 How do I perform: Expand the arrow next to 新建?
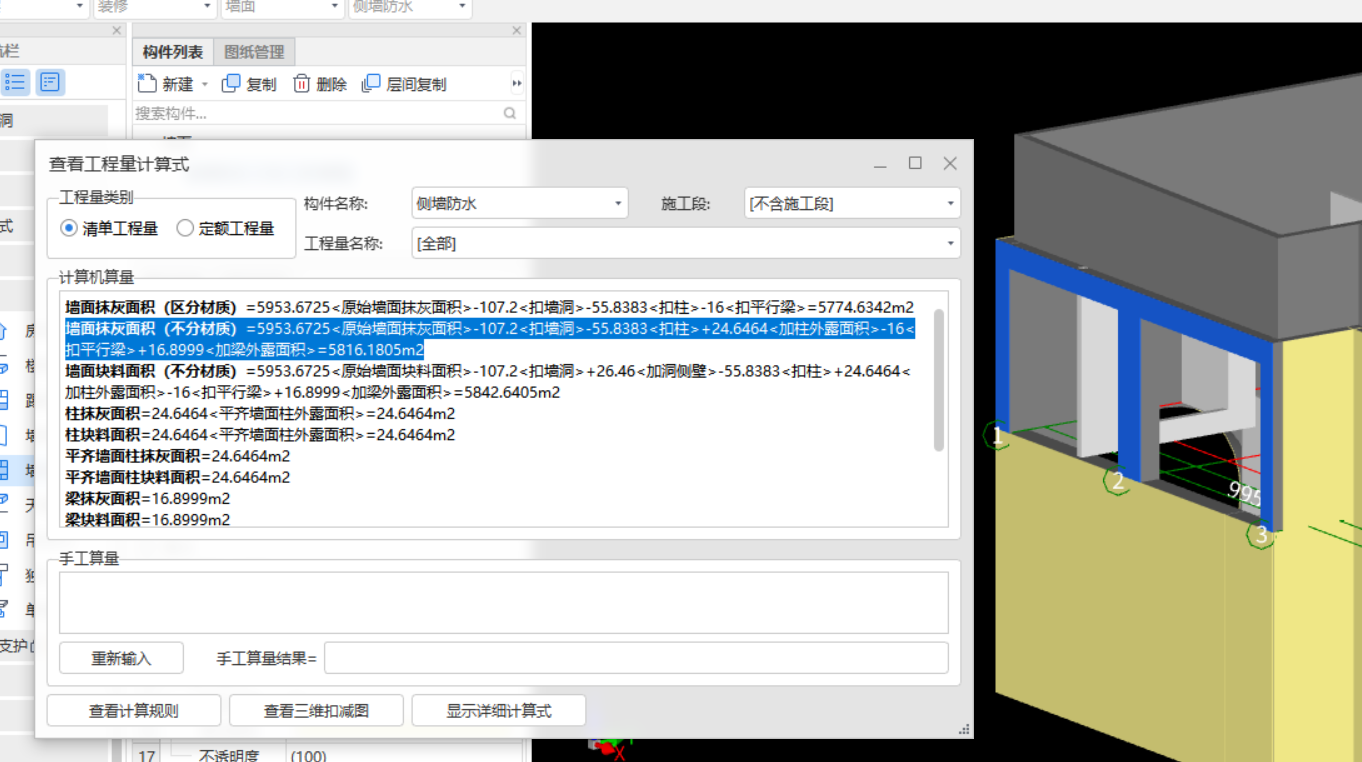[205, 85]
